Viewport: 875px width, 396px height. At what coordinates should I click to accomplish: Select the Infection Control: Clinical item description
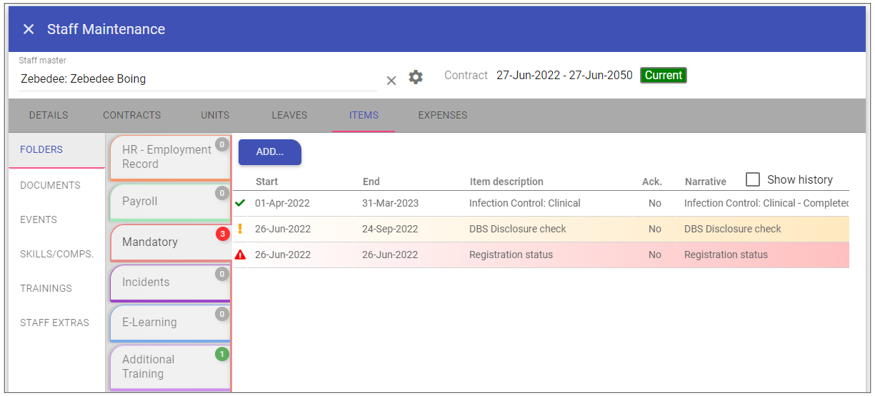(x=525, y=204)
